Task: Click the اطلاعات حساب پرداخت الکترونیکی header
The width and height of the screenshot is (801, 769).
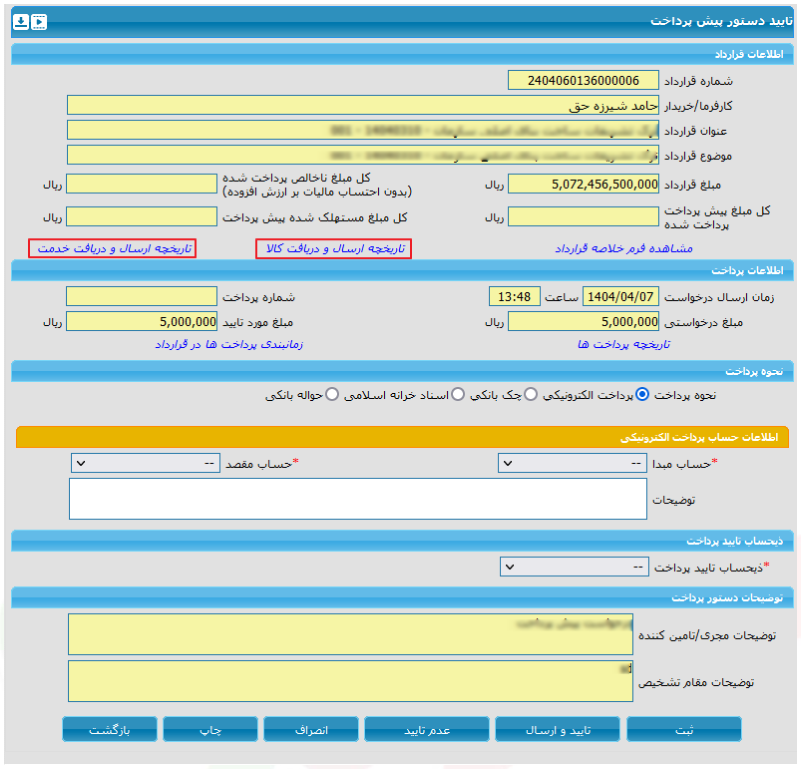Action: (403, 437)
